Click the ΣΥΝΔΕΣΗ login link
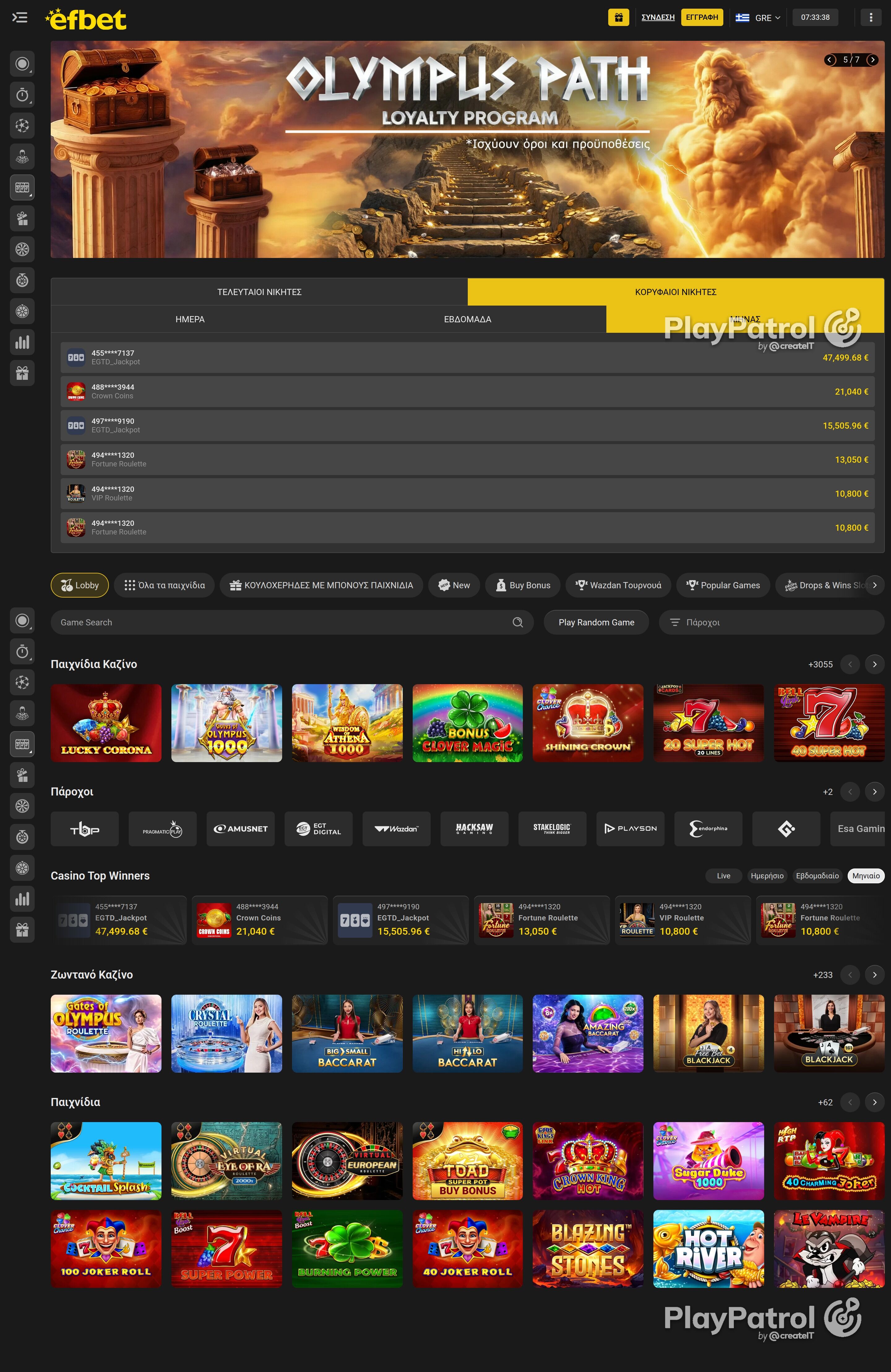Image resolution: width=891 pixels, height=1372 pixels. [x=658, y=17]
